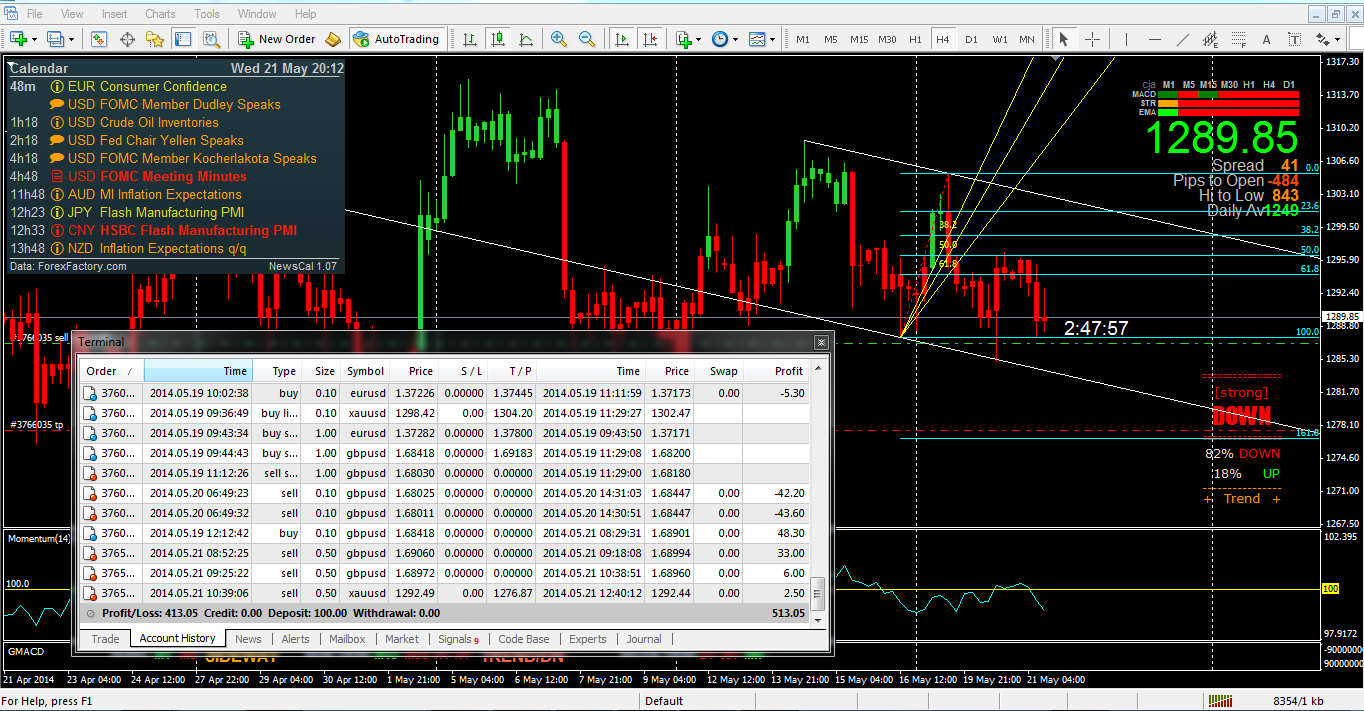Switch timeframe to D1
Screen dimensions: 1364x711
(x=971, y=39)
